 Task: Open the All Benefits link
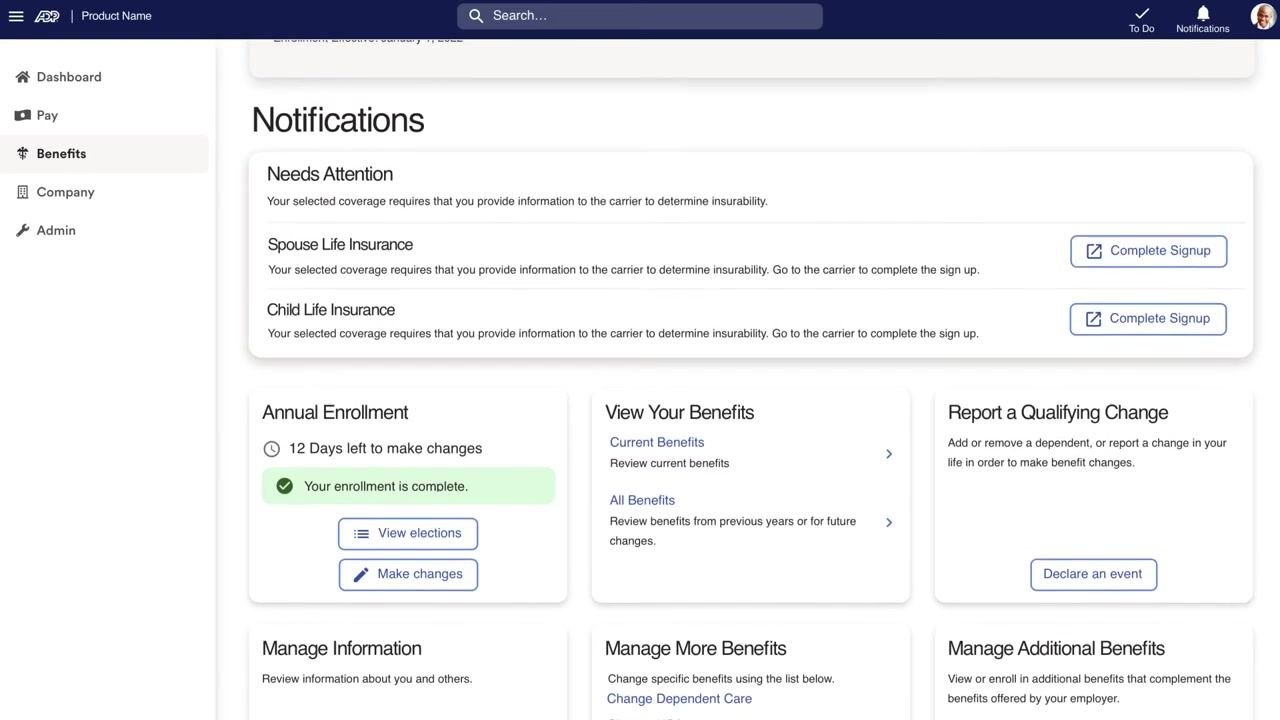pyautogui.click(x=642, y=500)
